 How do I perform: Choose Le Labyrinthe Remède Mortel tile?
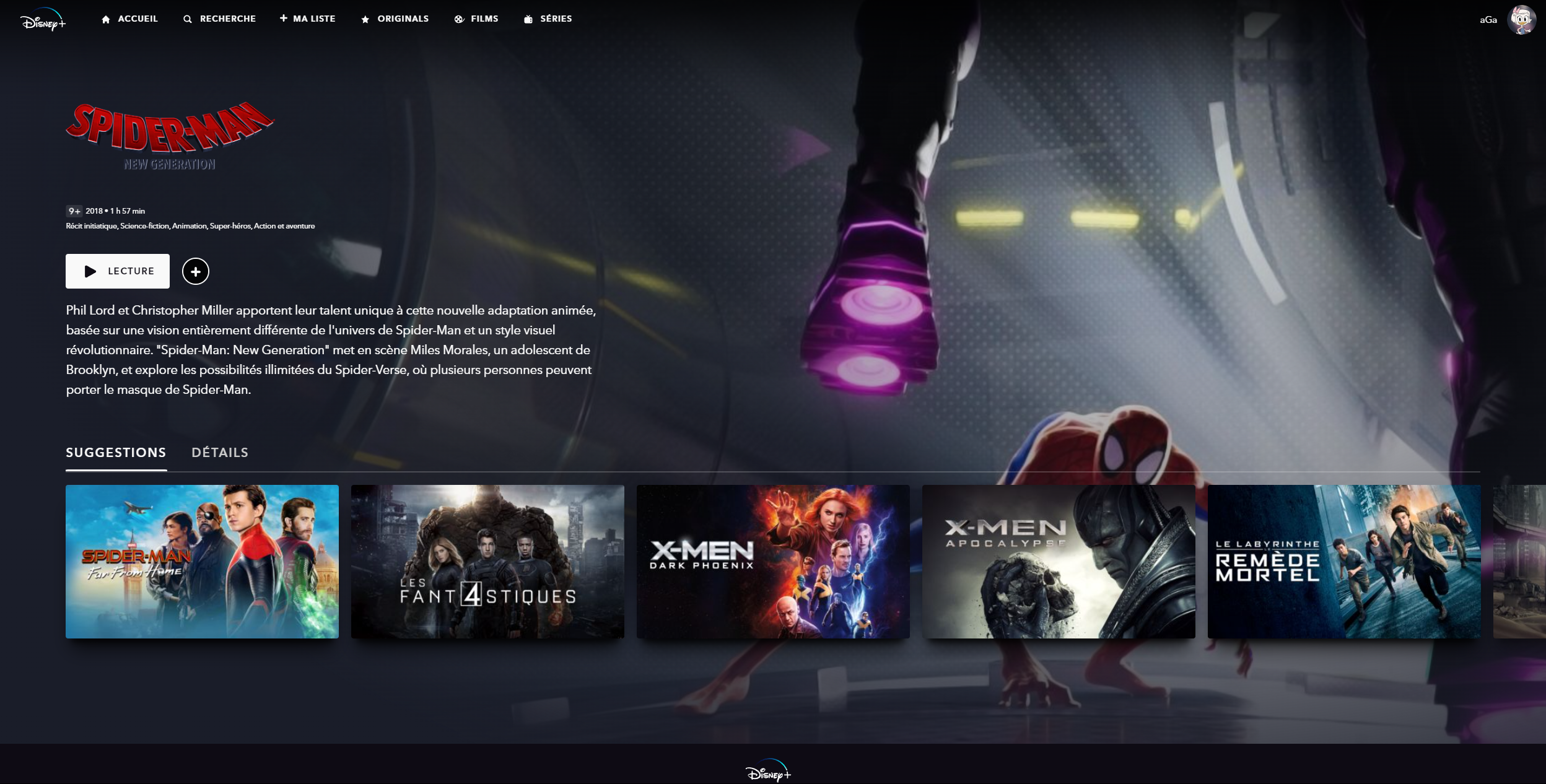tap(1344, 561)
